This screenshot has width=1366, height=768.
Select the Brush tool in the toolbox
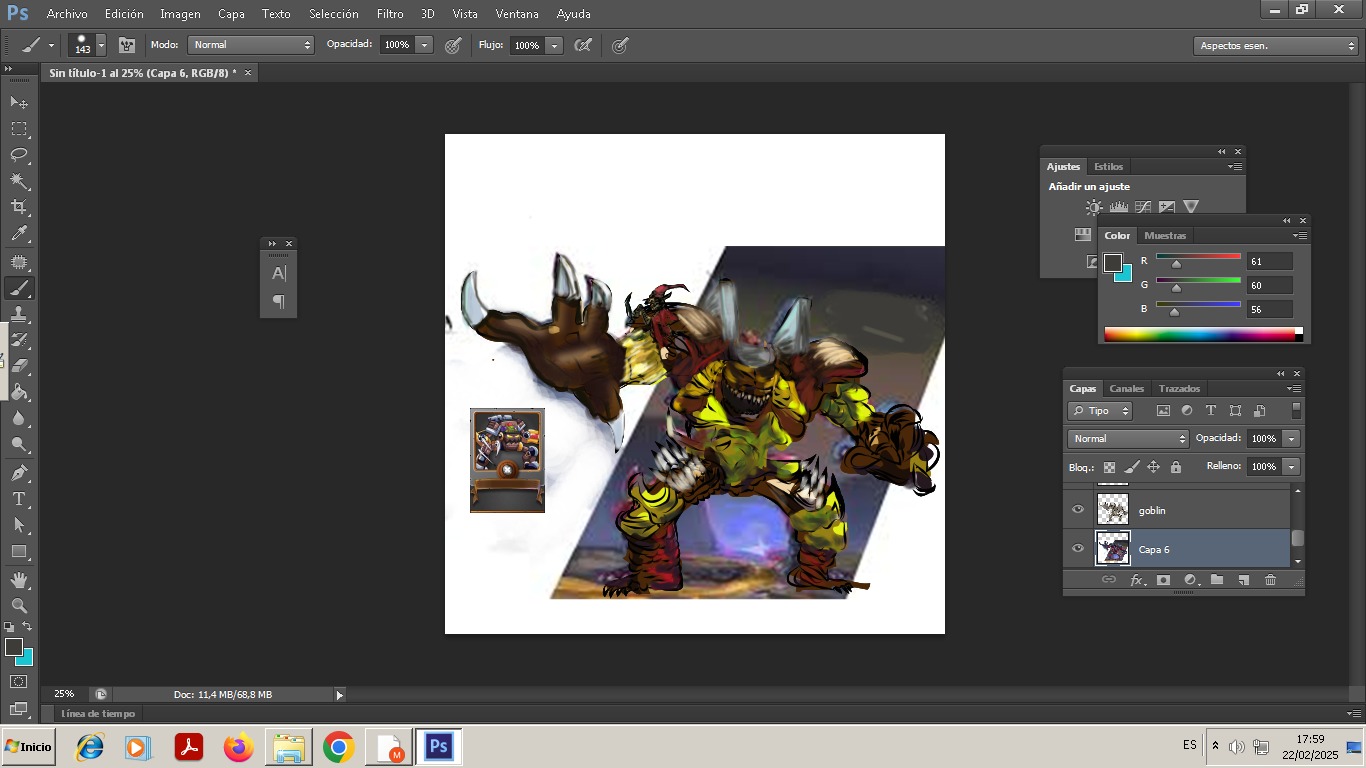coord(19,288)
